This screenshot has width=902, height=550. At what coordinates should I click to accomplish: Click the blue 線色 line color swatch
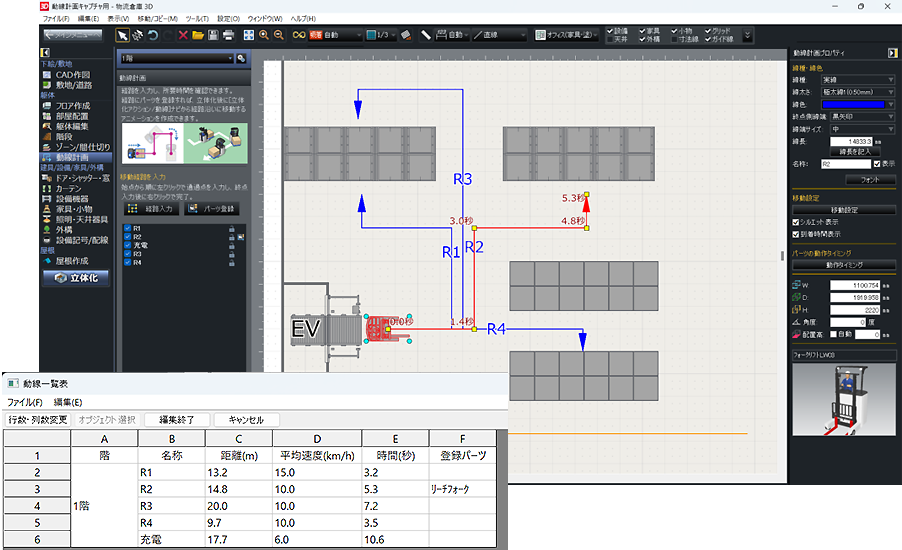[852, 103]
